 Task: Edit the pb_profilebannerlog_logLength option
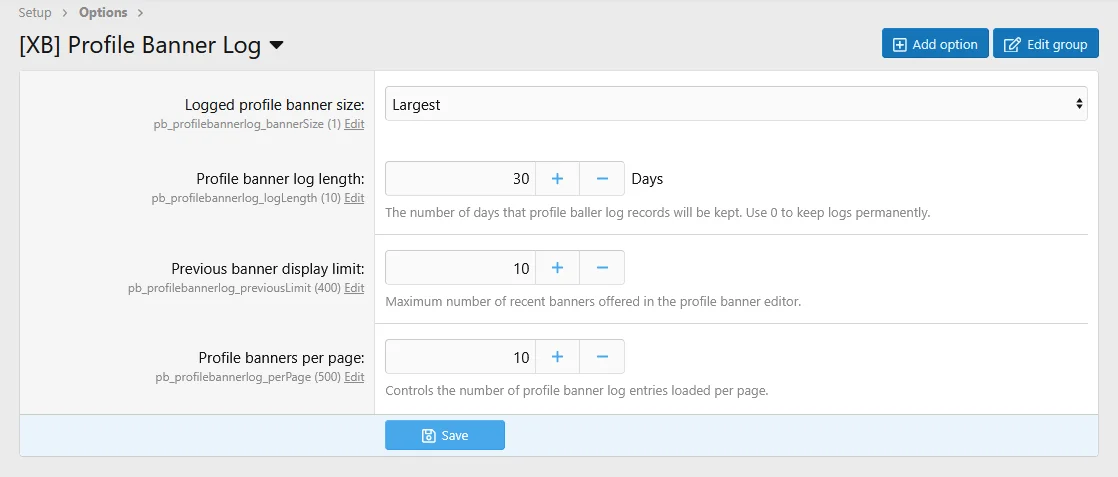(354, 198)
